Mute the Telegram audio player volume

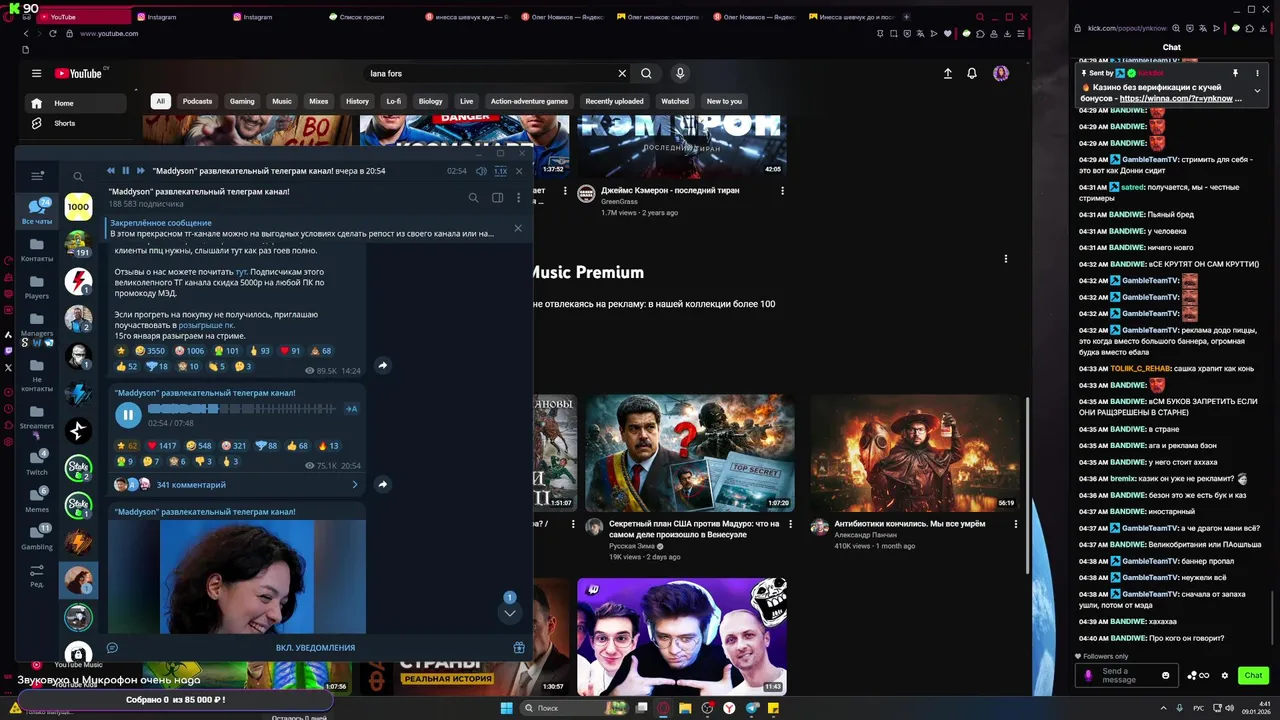[481, 171]
